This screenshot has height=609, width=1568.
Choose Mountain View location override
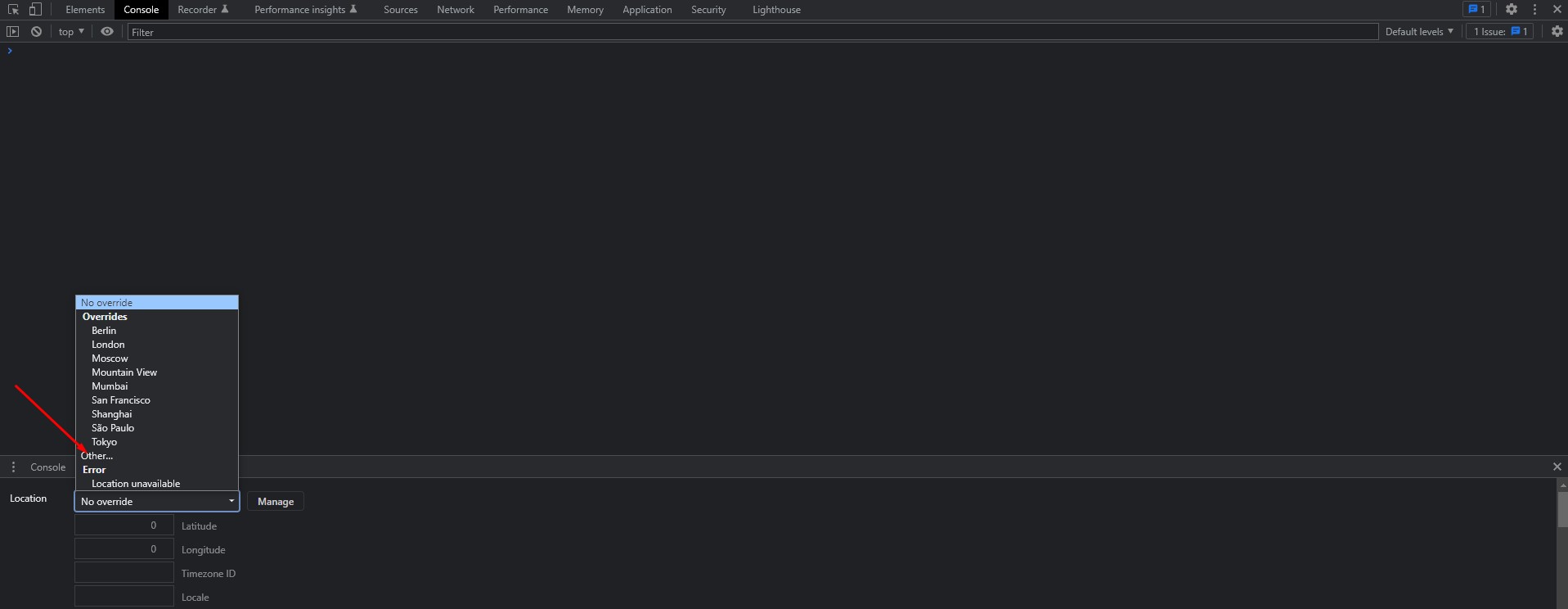point(157,372)
